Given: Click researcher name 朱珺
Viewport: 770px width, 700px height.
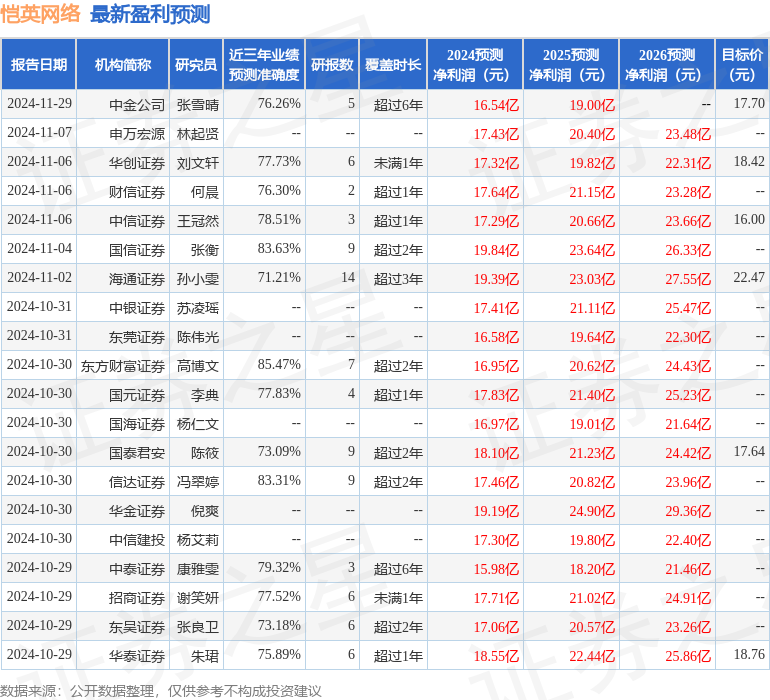Looking at the screenshot, I should [x=205, y=655].
